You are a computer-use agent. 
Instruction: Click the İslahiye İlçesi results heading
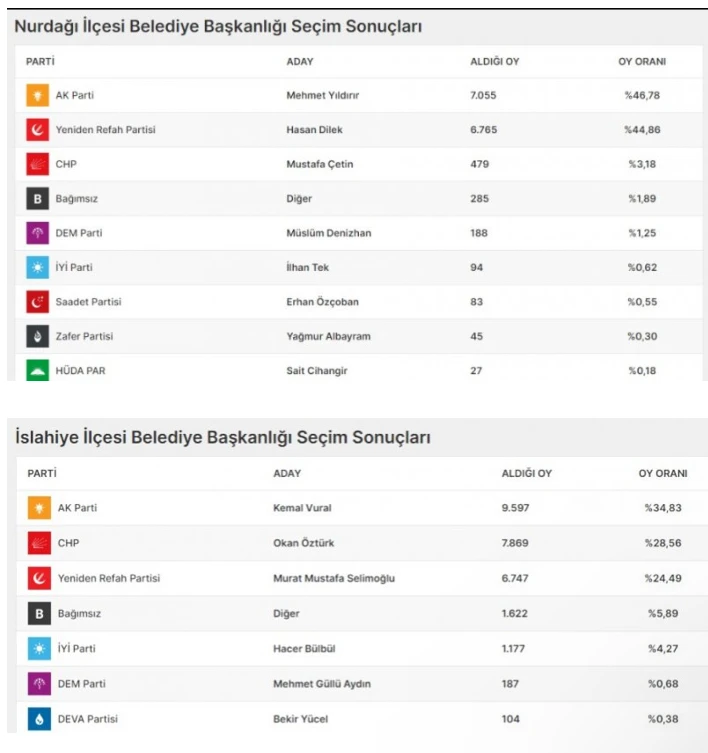(223, 438)
